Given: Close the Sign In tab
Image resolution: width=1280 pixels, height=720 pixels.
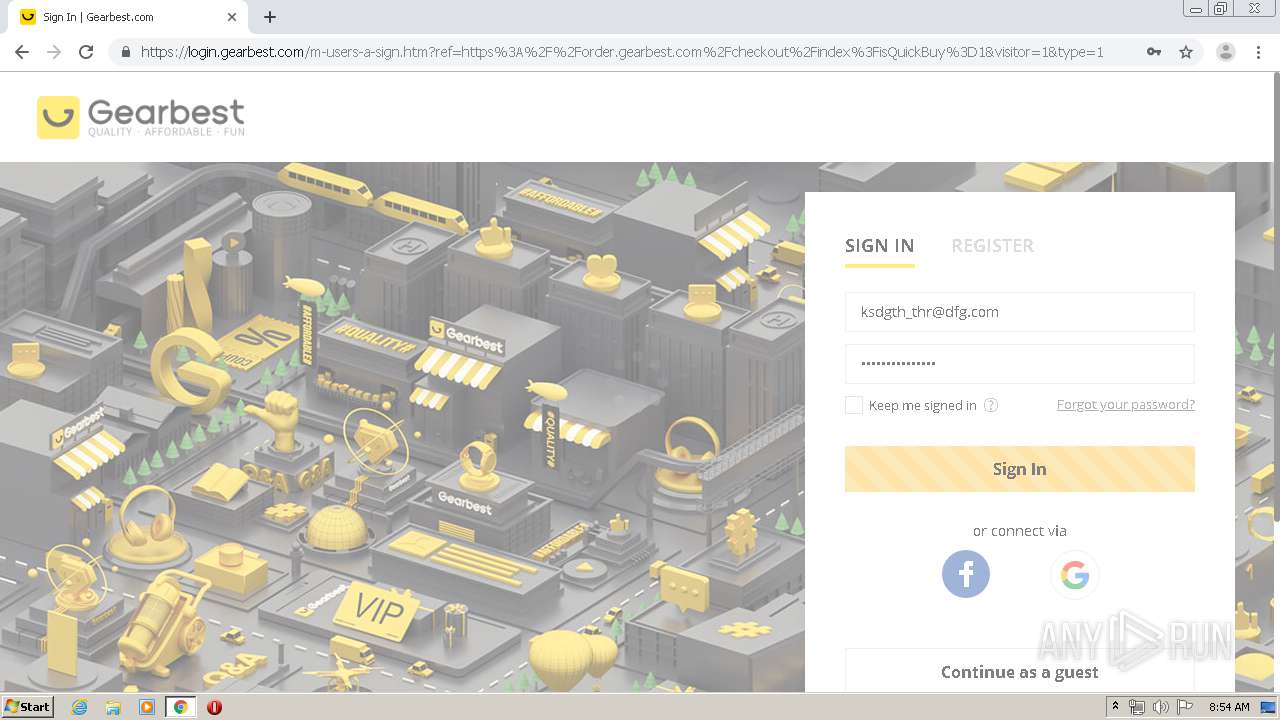Looking at the screenshot, I should point(232,17).
